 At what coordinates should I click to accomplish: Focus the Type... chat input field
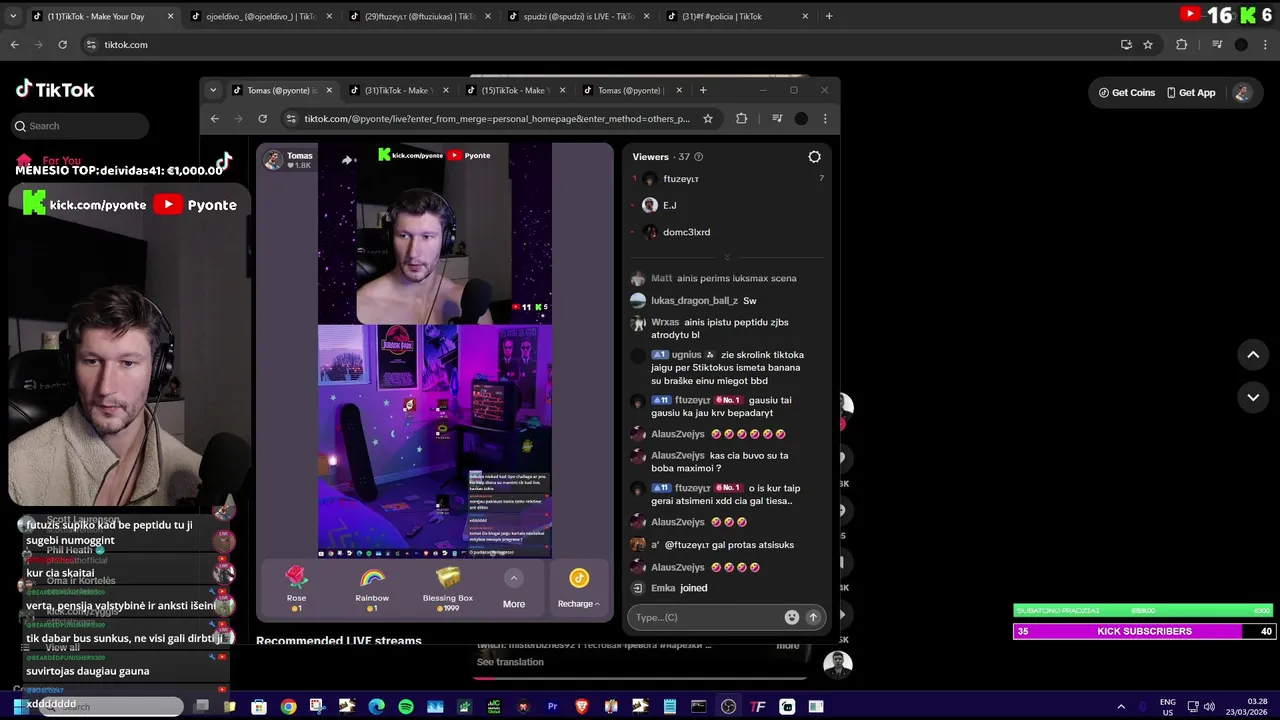point(707,617)
